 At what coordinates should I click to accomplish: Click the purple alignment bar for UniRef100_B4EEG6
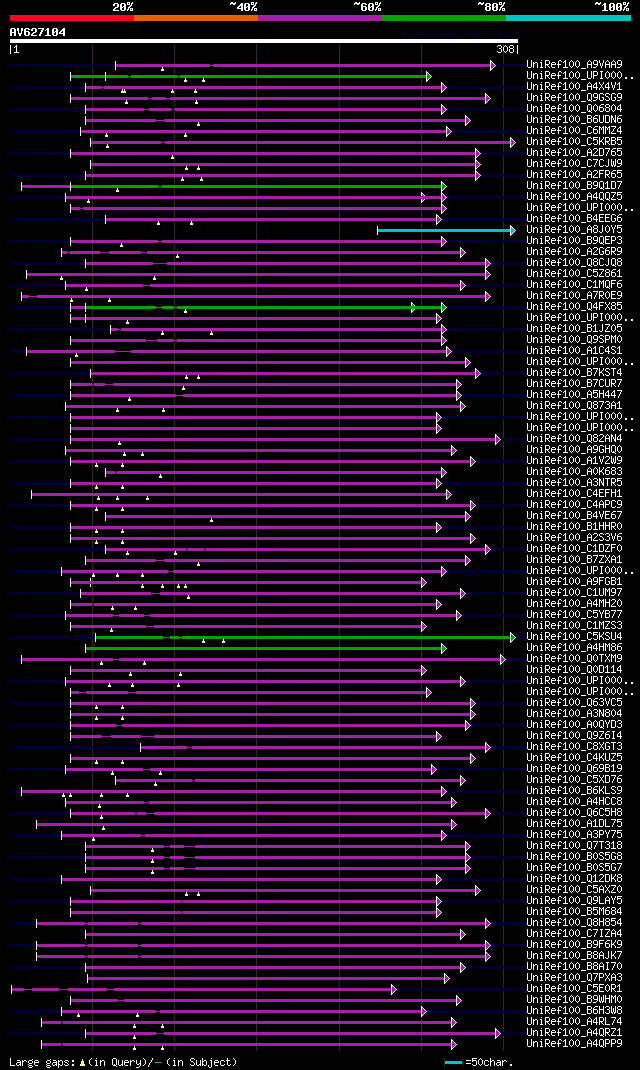(273, 219)
